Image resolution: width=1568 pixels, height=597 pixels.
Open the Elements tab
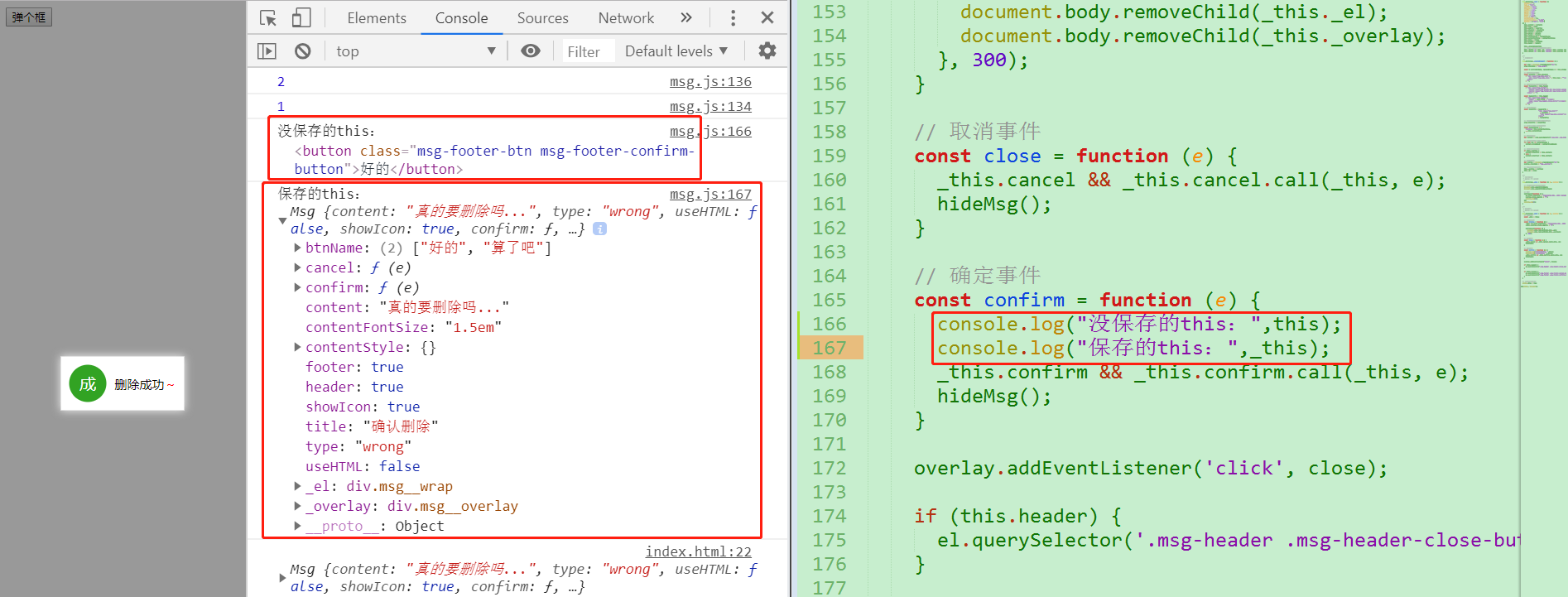377,18
